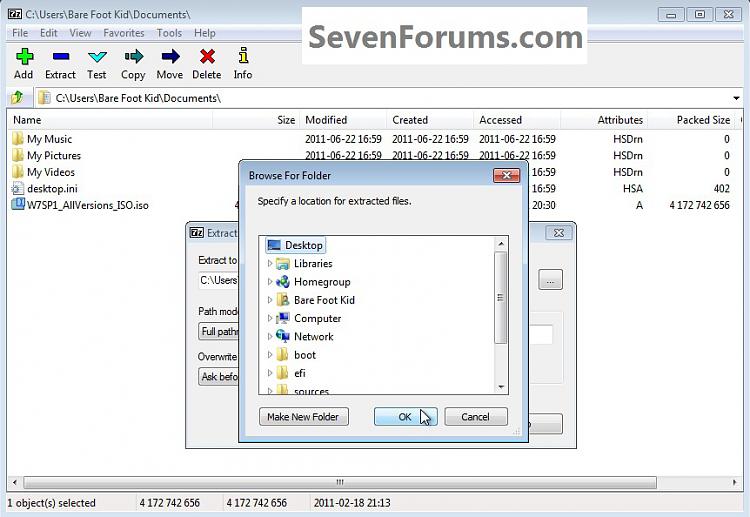Open the Edit menu
Screen dimensions: 750x517
tap(48, 33)
